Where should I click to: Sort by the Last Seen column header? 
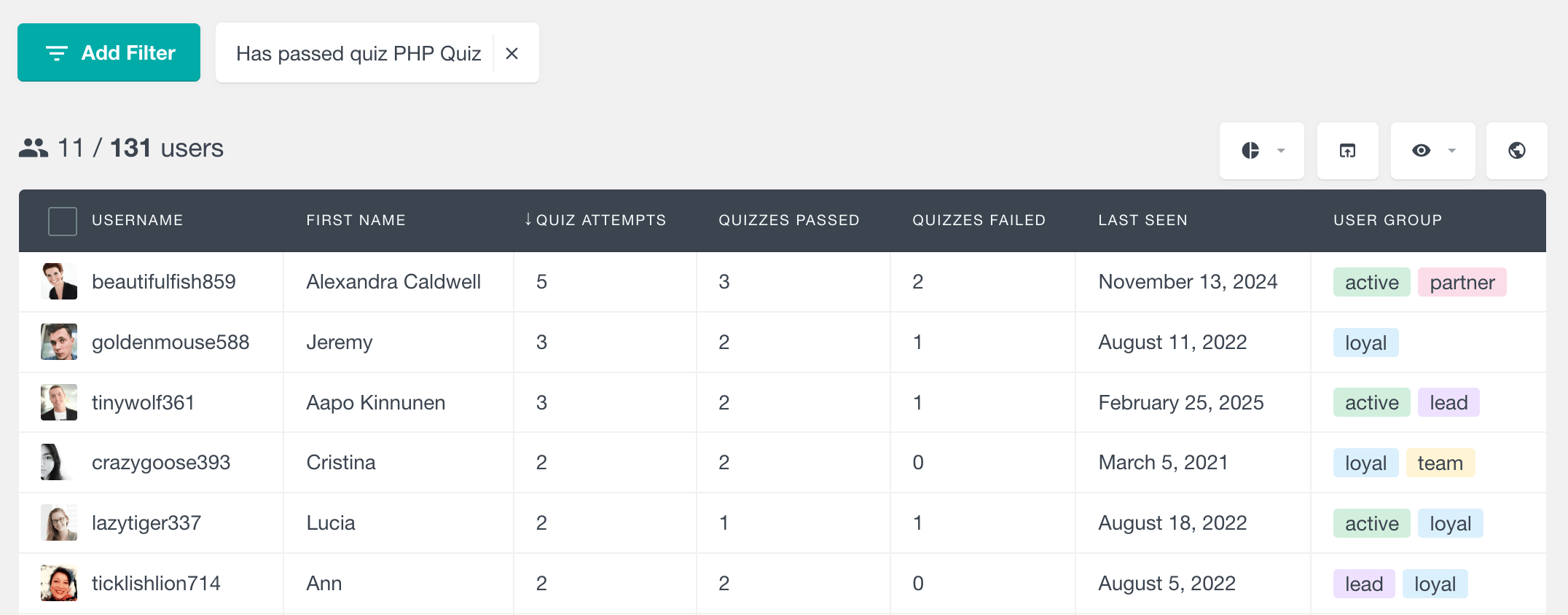[1142, 219]
